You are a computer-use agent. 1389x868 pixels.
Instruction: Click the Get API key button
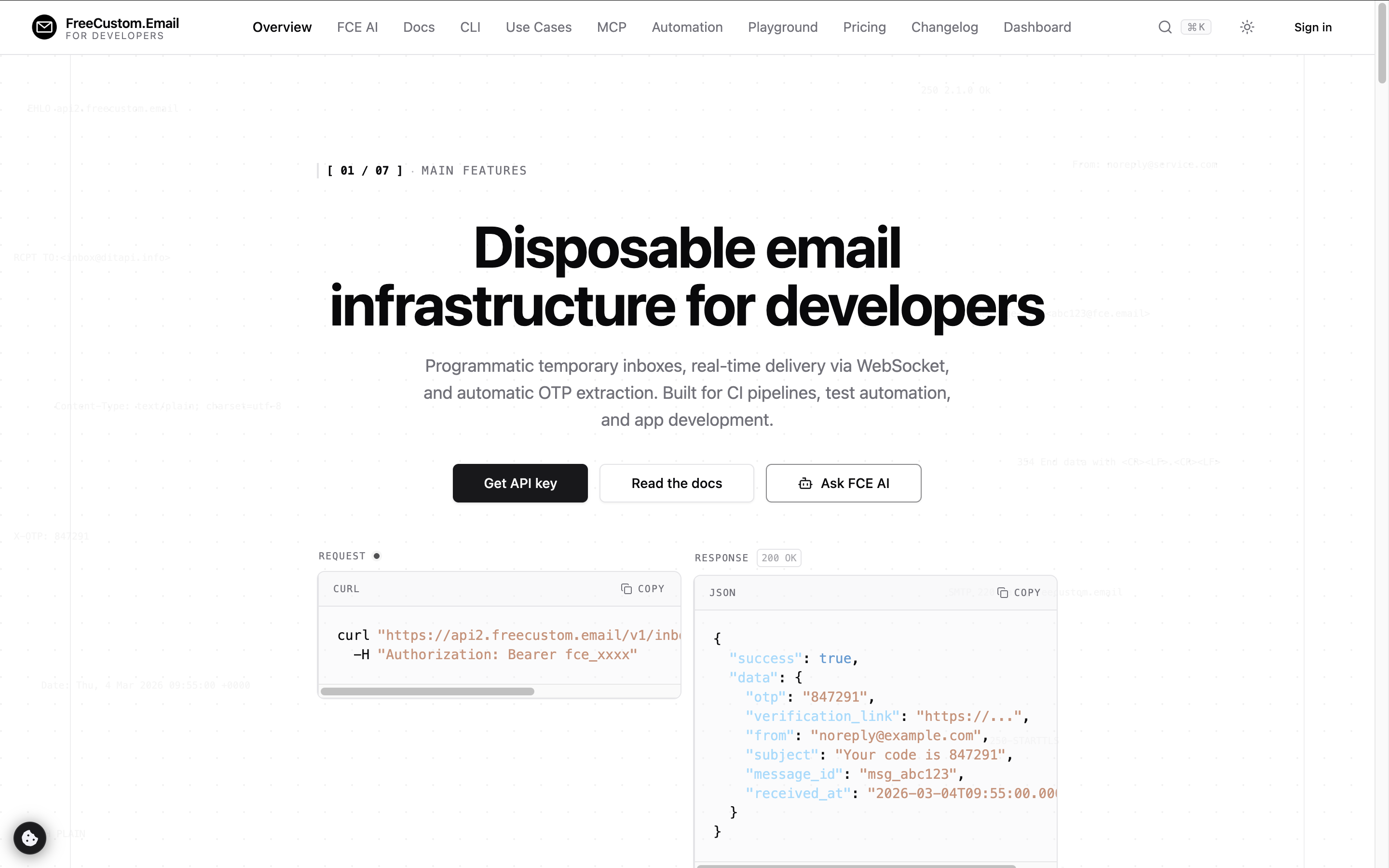[520, 483]
